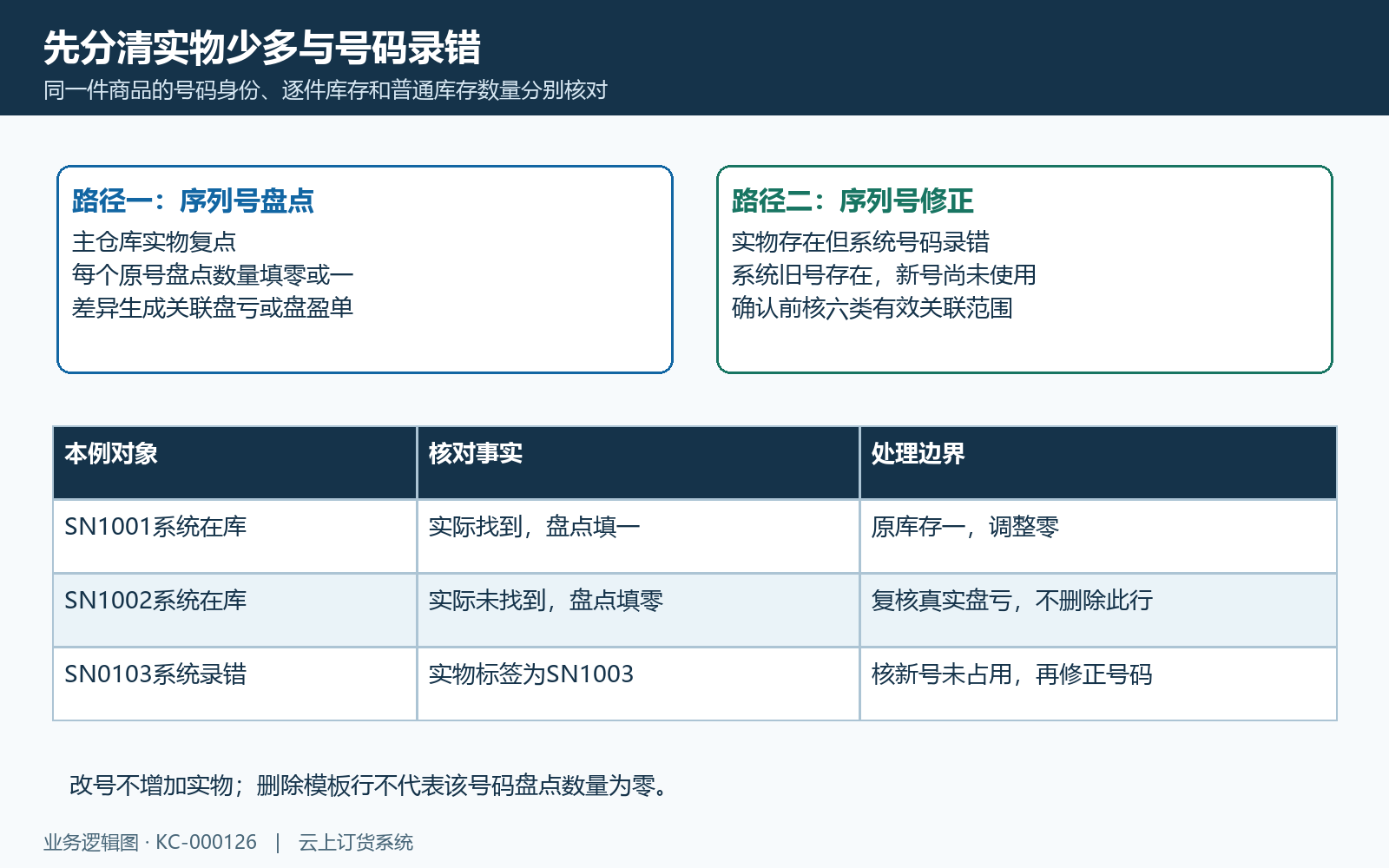1389x868 pixels.
Task: Select the line 实物存在但系统号码录错
Action: coord(860,241)
